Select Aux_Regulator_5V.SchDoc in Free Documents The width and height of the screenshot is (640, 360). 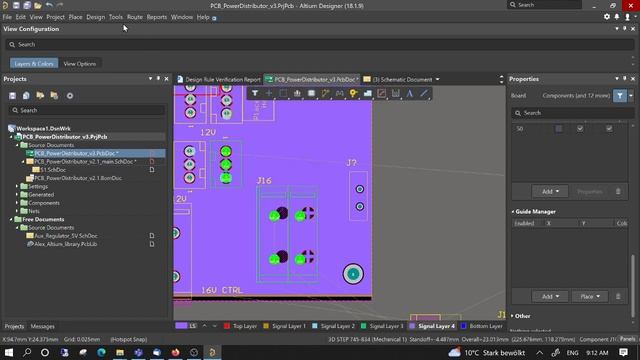click(x=66, y=236)
